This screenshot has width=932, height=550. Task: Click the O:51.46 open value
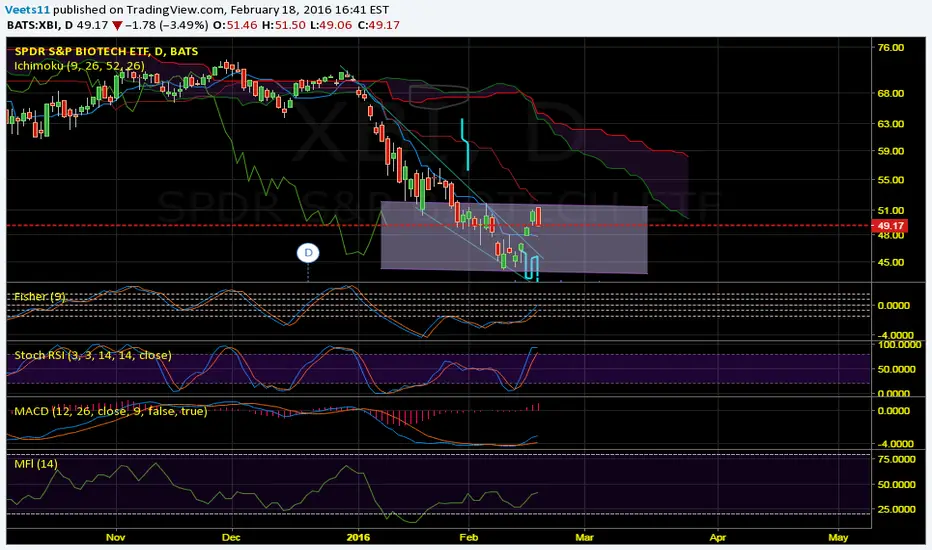pyautogui.click(x=234, y=26)
